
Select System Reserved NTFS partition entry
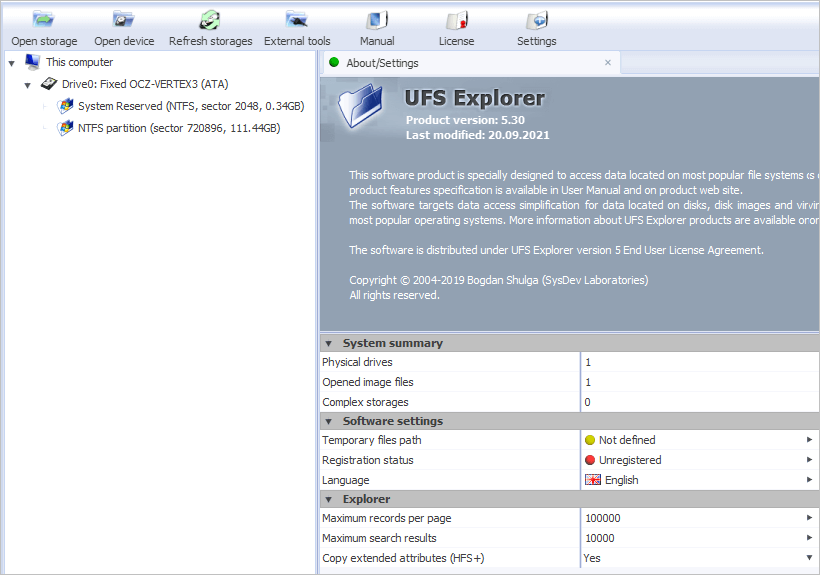[x=191, y=106]
